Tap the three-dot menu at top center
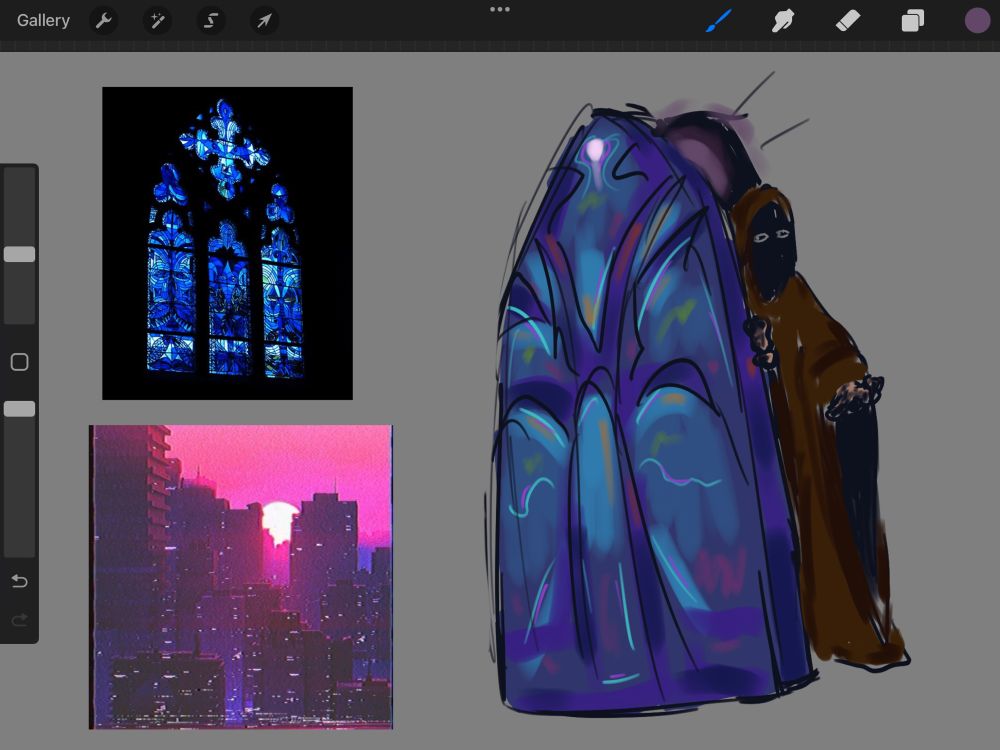The width and height of the screenshot is (1000, 750). (x=500, y=9)
